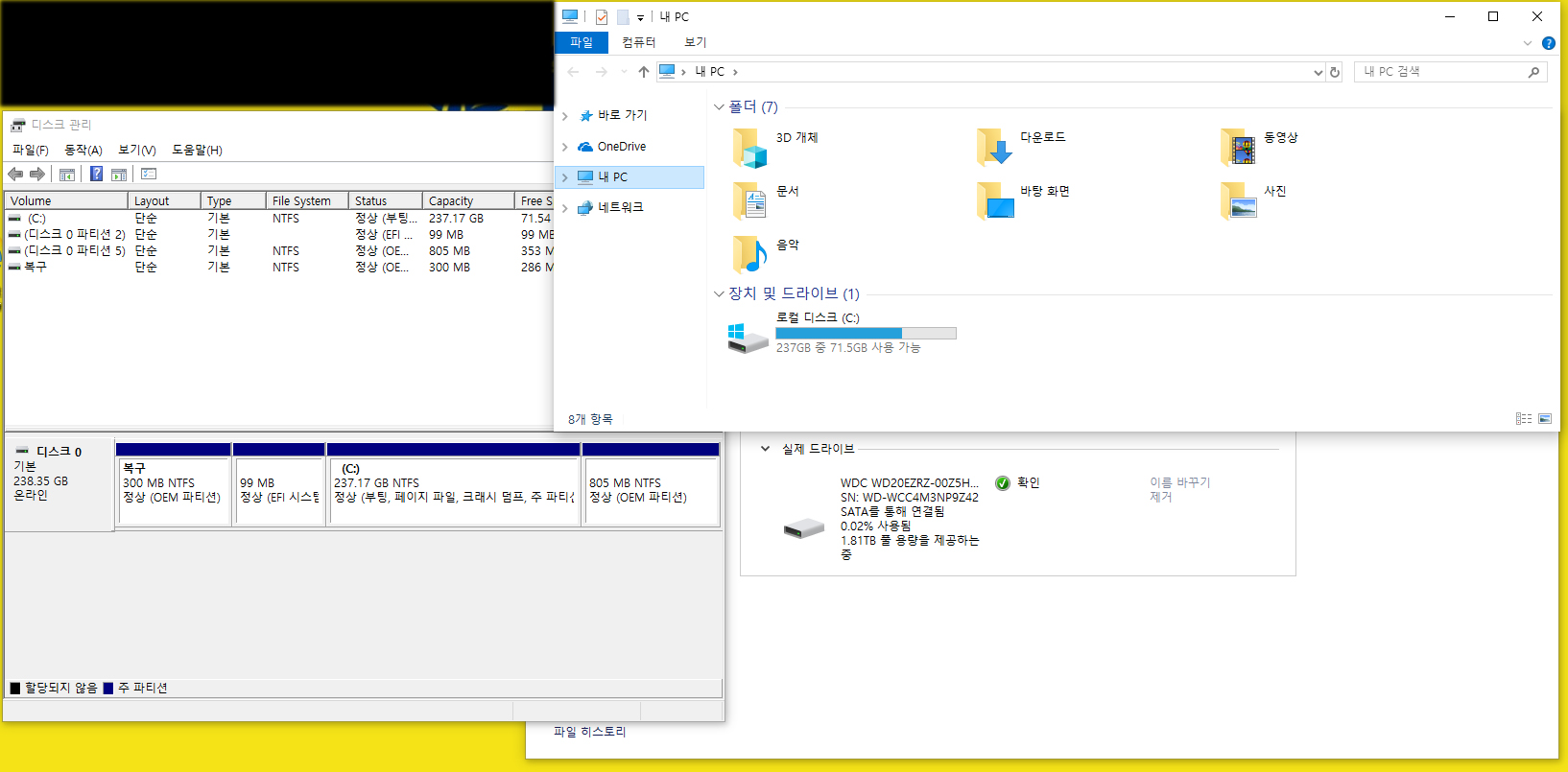
Task: Click Explorer back navigation arrow
Action: [574, 72]
